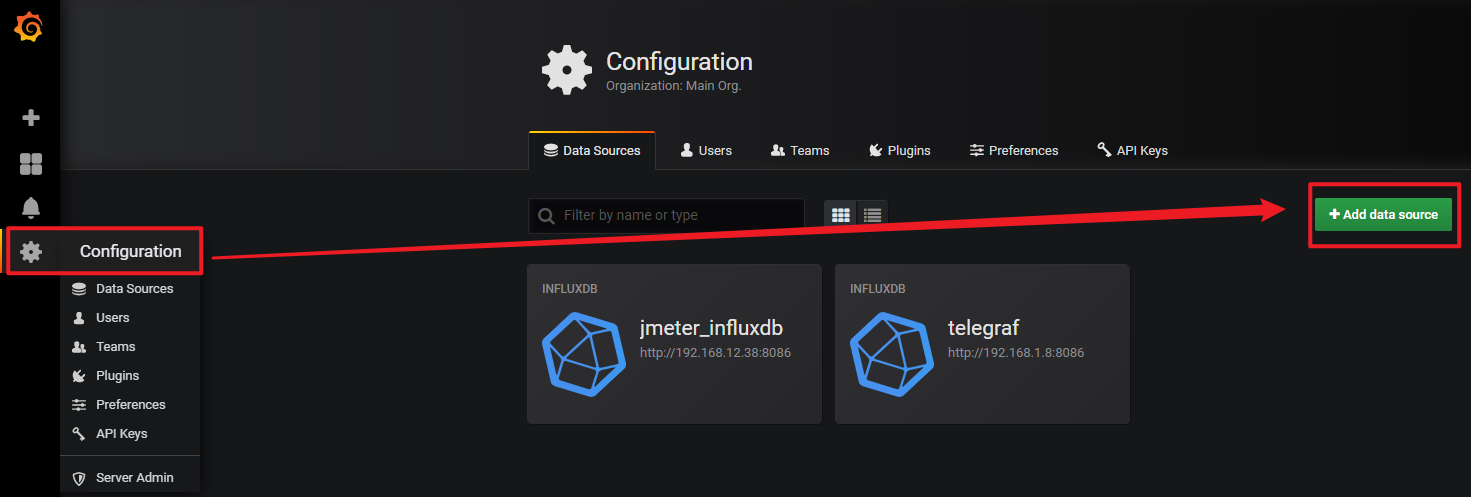Click the search magnifier icon in the filter box
This screenshot has height=497, width=1471.
click(546, 215)
